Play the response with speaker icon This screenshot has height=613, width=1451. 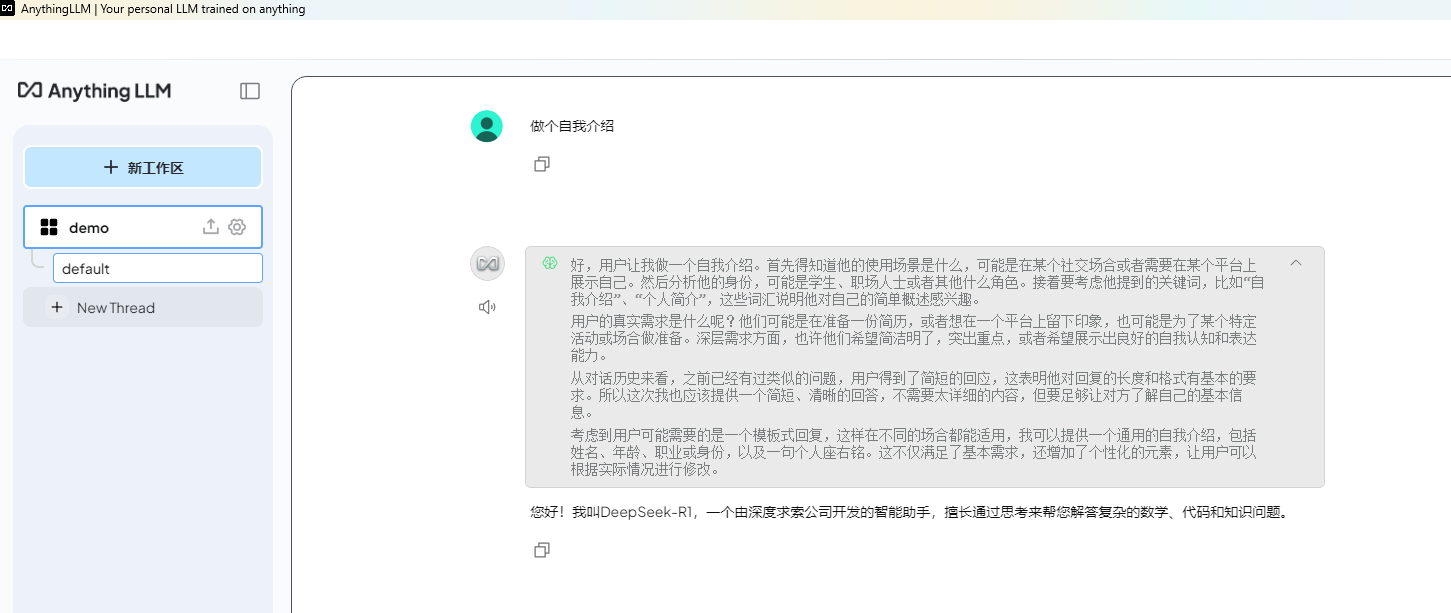pyautogui.click(x=487, y=307)
